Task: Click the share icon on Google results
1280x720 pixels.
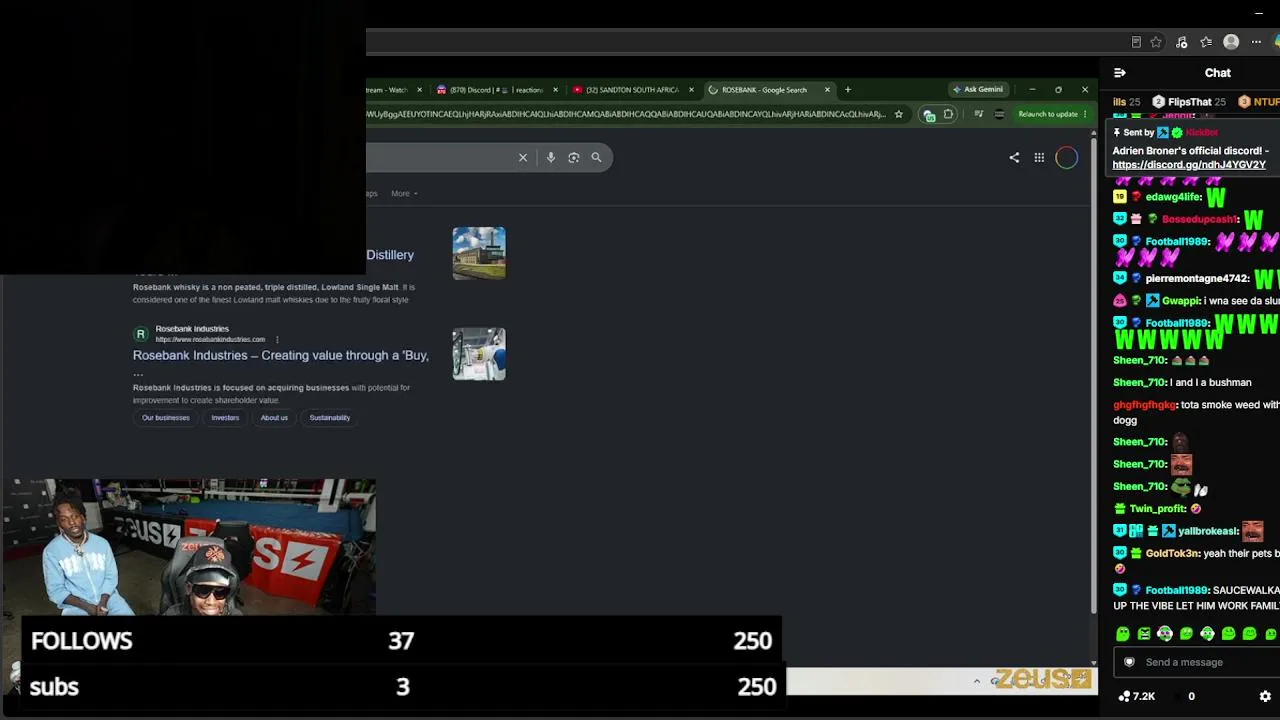Action: [x=1014, y=157]
